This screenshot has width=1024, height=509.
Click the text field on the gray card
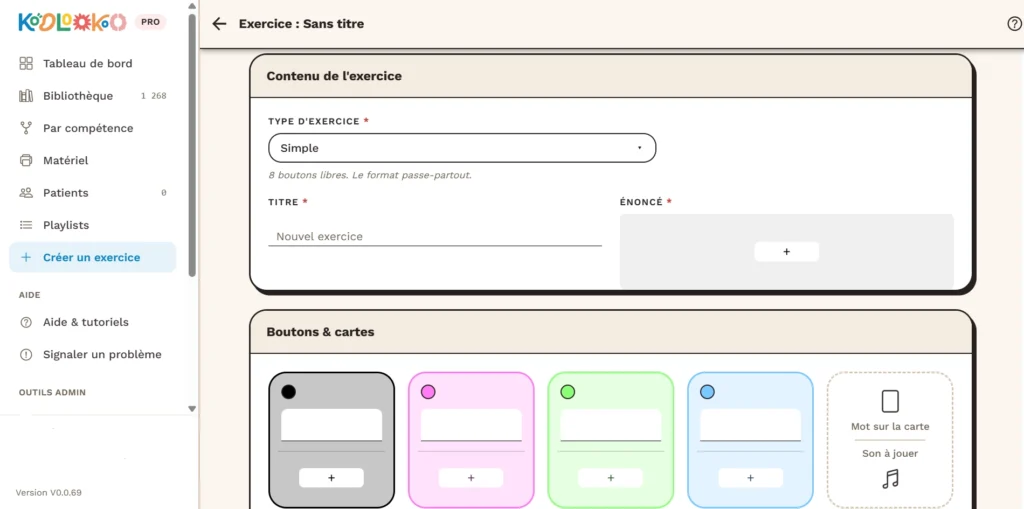click(x=332, y=425)
